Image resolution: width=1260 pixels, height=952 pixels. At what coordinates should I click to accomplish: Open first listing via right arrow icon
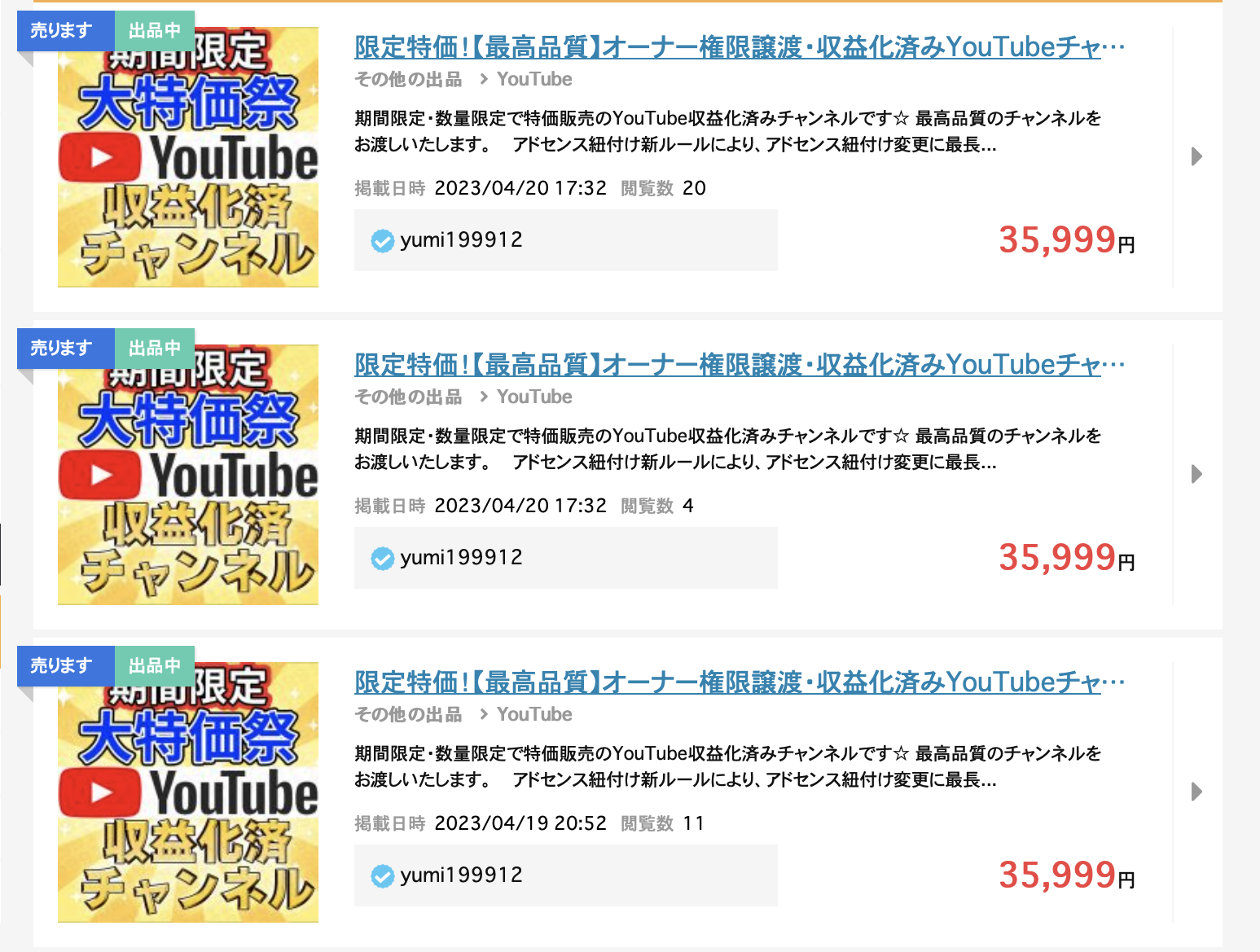pyautogui.click(x=1196, y=156)
